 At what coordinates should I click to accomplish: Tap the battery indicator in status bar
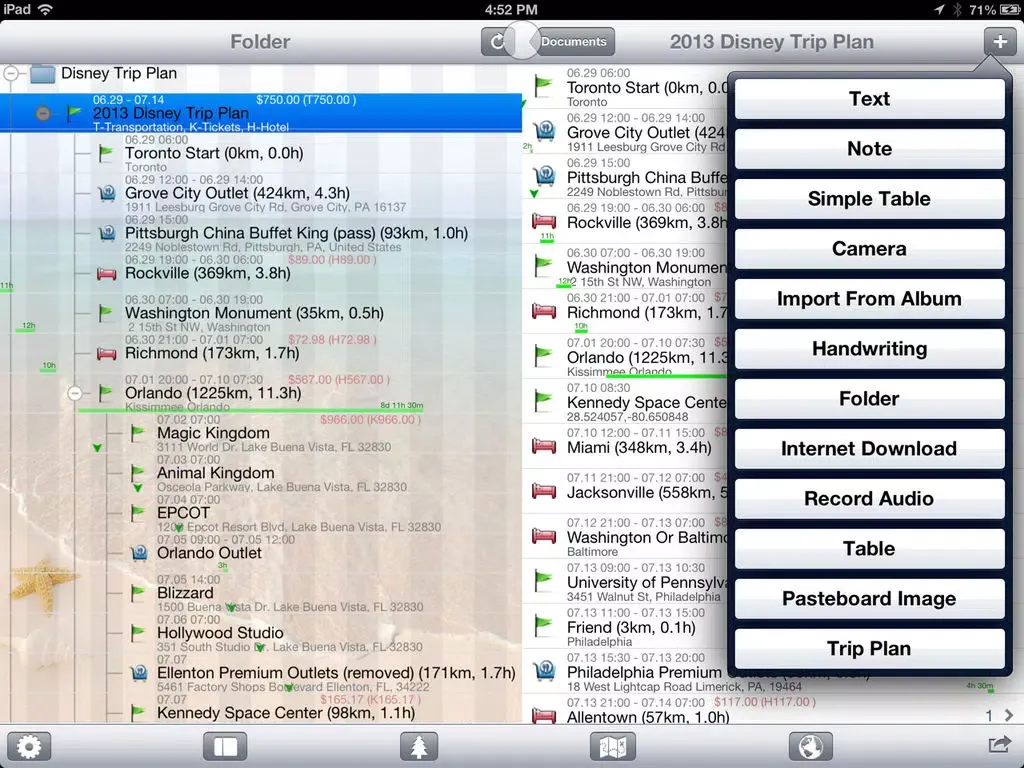point(1009,10)
